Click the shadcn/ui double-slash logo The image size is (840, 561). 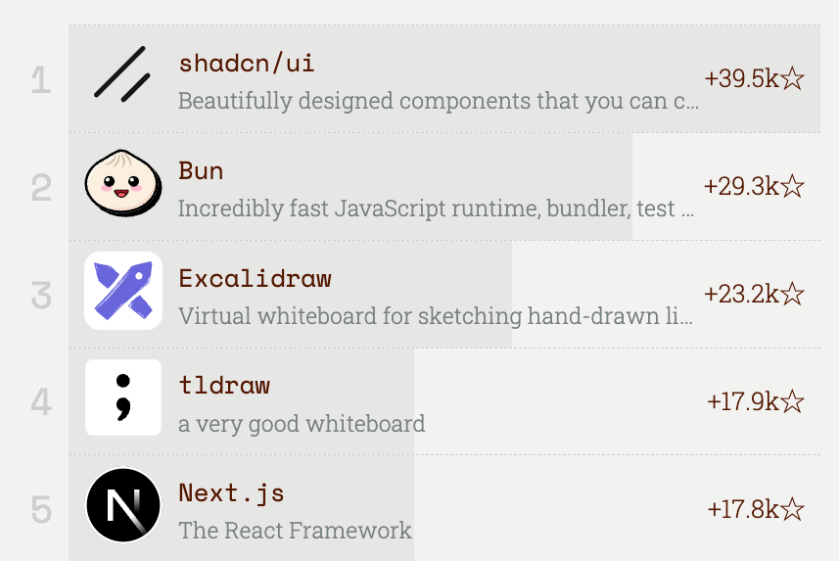123,73
